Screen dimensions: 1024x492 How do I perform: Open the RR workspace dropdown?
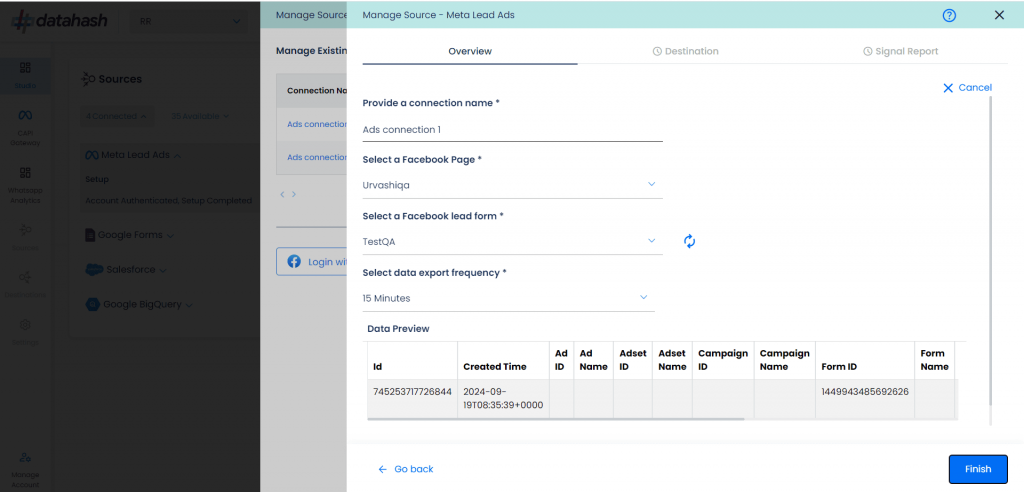click(190, 22)
